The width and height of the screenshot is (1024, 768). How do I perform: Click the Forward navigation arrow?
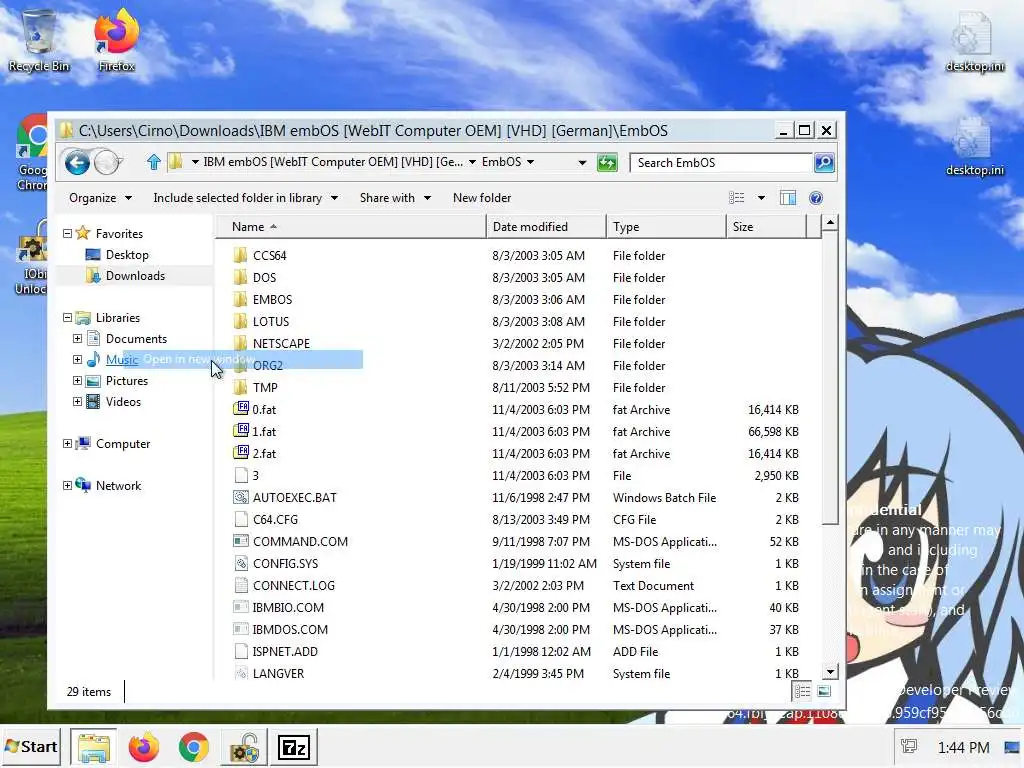[x=107, y=163]
